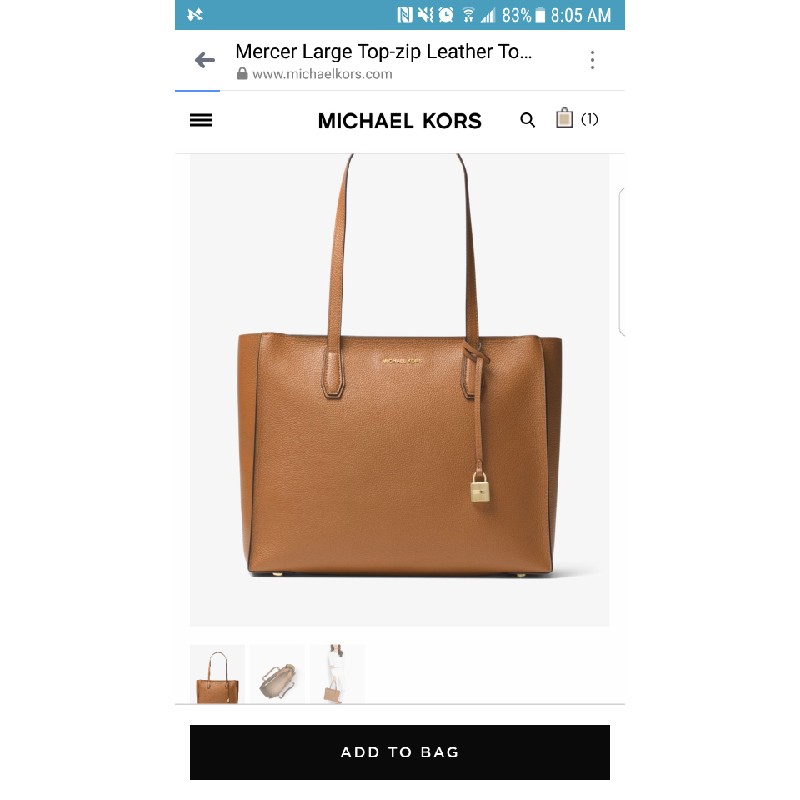
Task: Click the ADD TO BAG button
Action: coord(399,752)
